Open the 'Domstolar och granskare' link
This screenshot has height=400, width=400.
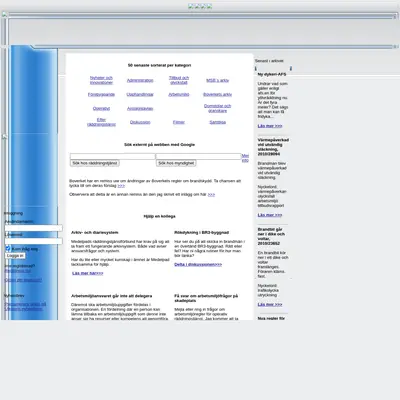[217, 108]
